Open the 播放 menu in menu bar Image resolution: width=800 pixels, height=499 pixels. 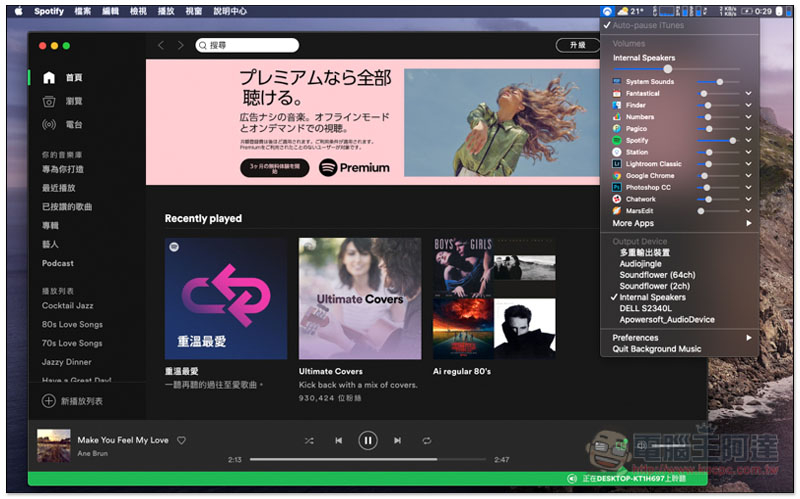[165, 11]
